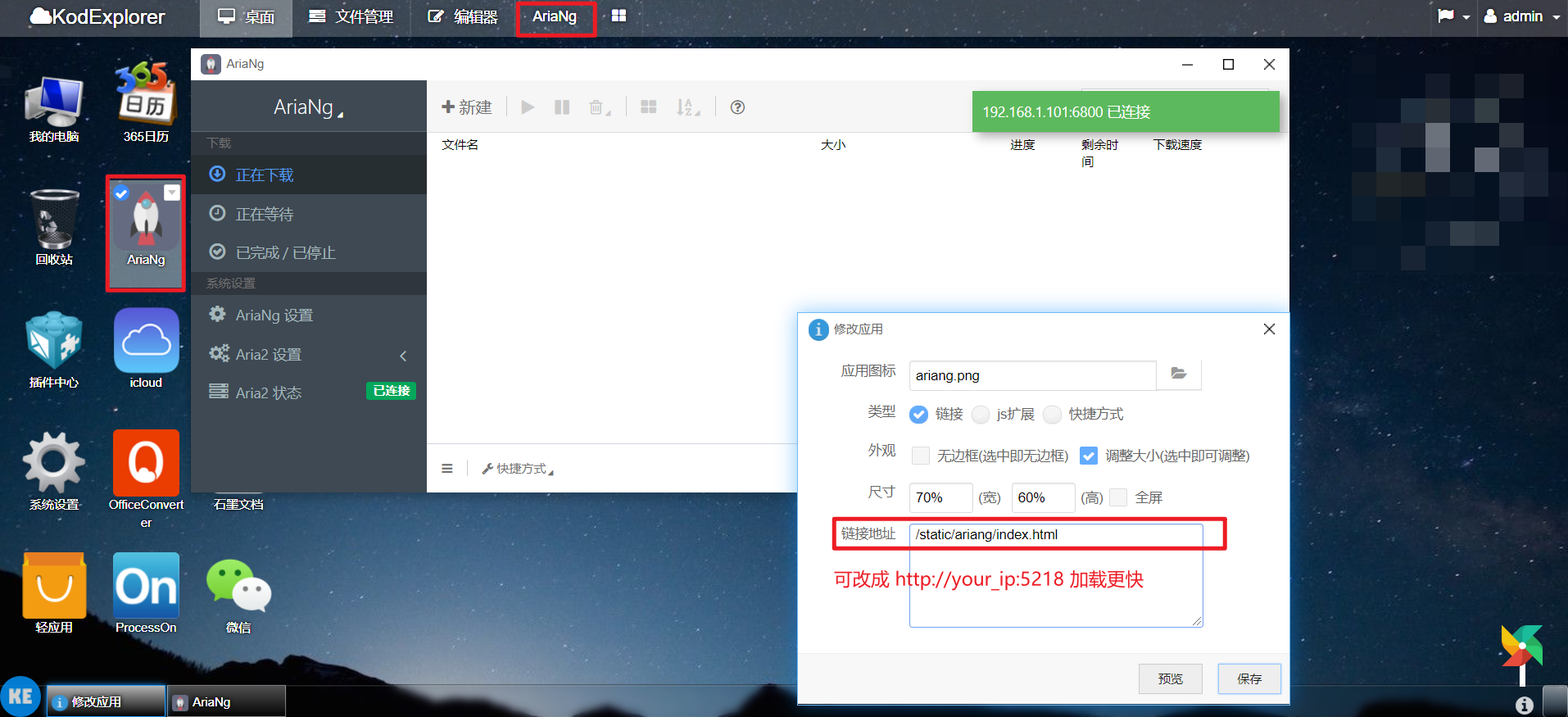The image size is (1568, 717).
Task: Switch to the 编辑器 tab
Action: coord(462,17)
